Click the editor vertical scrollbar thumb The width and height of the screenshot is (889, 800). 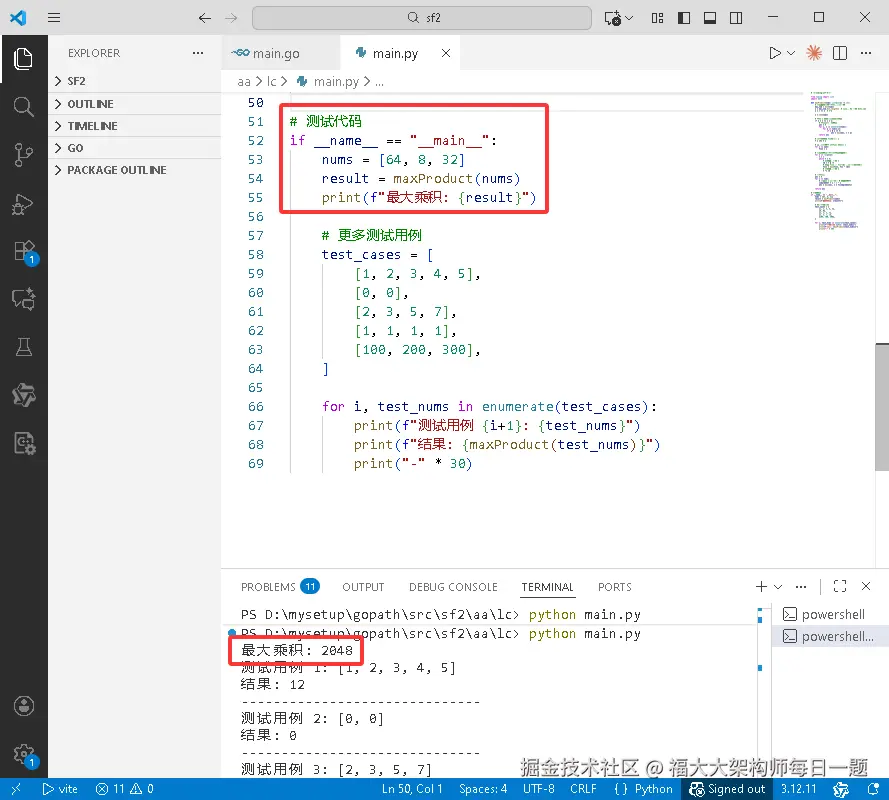pyautogui.click(x=882, y=407)
